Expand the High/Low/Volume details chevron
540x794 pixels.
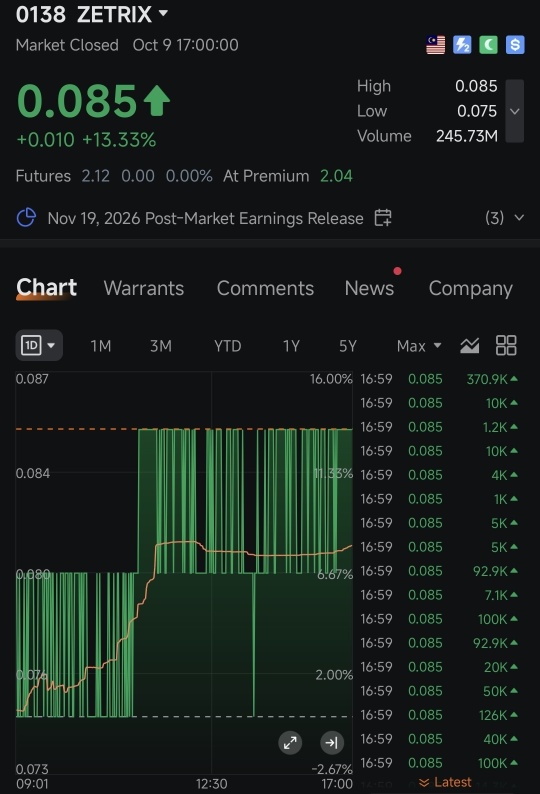click(515, 111)
